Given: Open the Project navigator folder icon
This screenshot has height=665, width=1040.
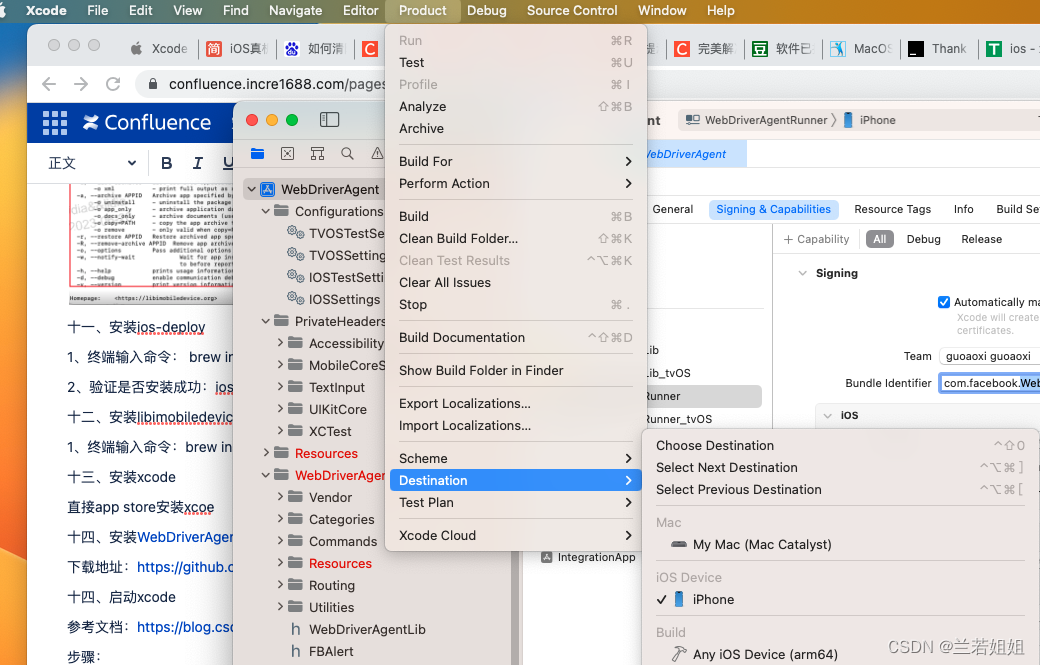Looking at the screenshot, I should 257,154.
